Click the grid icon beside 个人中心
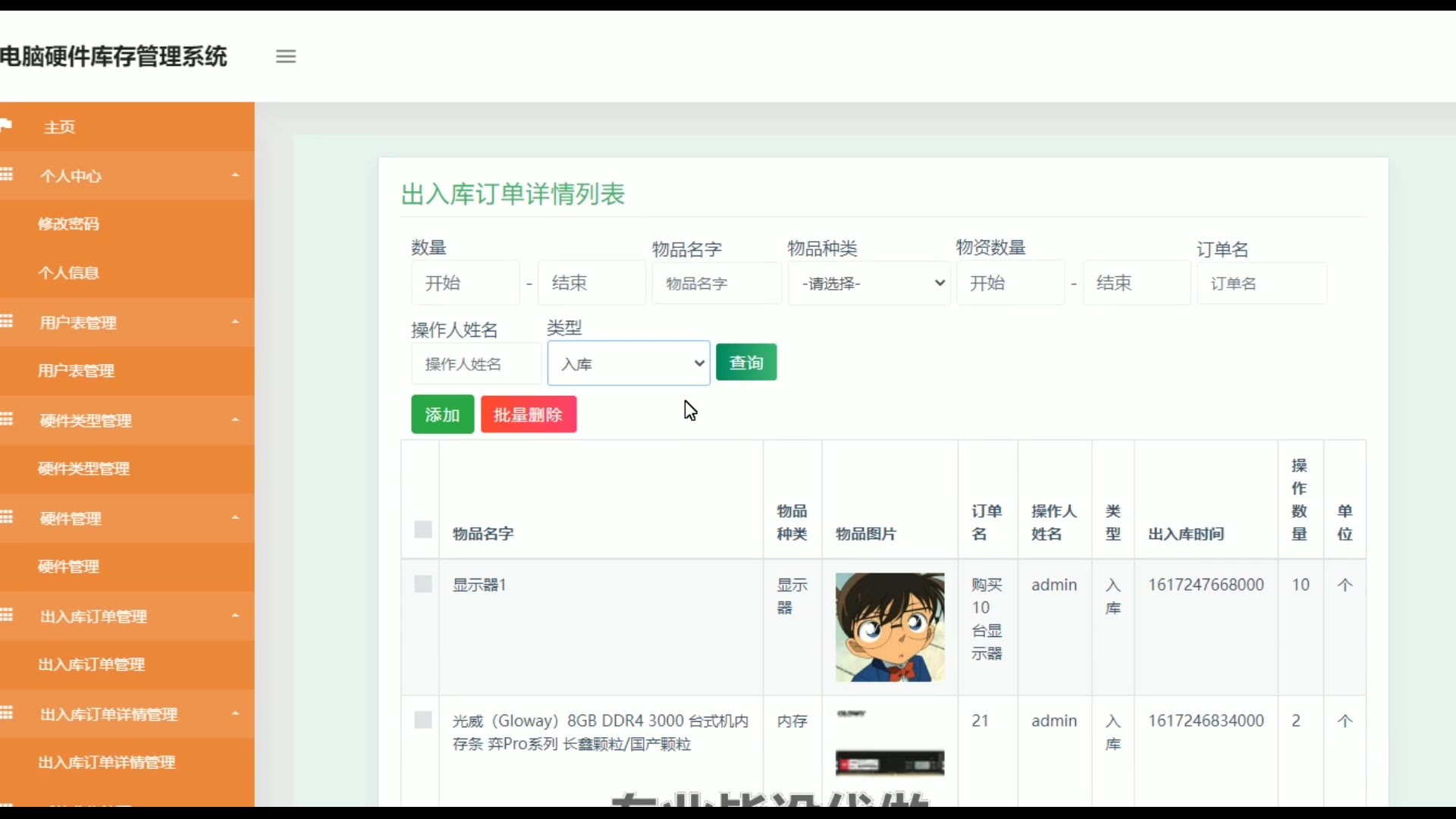This screenshot has width=1456, height=819. [7, 174]
